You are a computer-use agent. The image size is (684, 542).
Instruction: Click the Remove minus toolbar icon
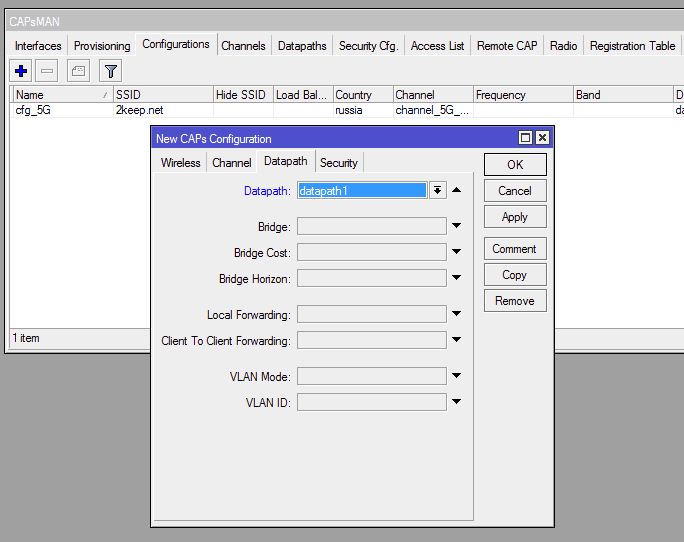[x=46, y=71]
